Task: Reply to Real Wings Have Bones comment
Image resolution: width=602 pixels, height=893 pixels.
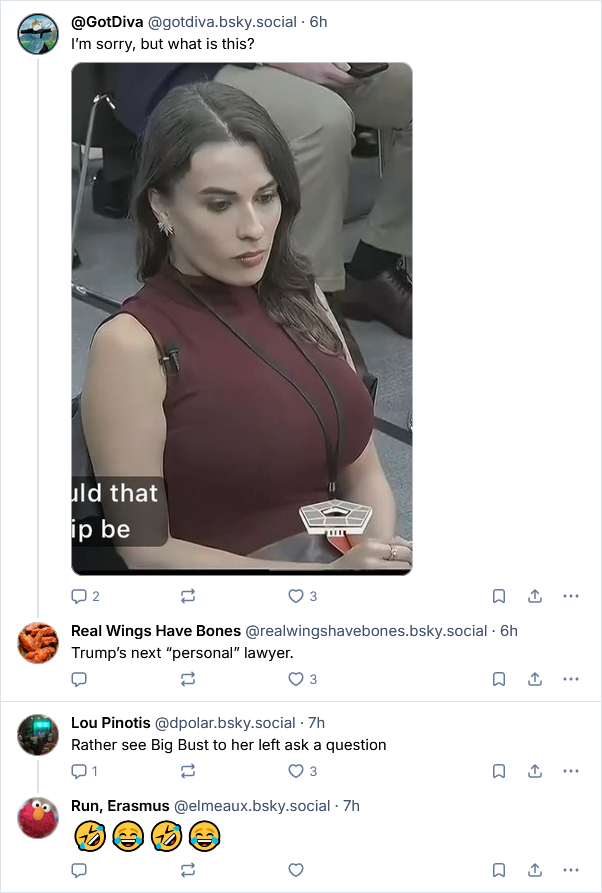Action: pos(80,679)
